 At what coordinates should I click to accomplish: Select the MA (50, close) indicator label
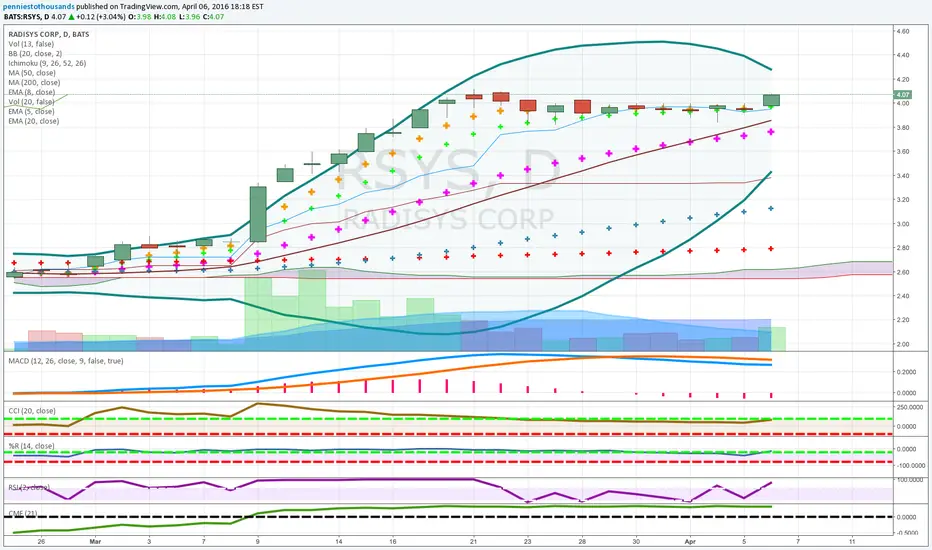point(32,73)
